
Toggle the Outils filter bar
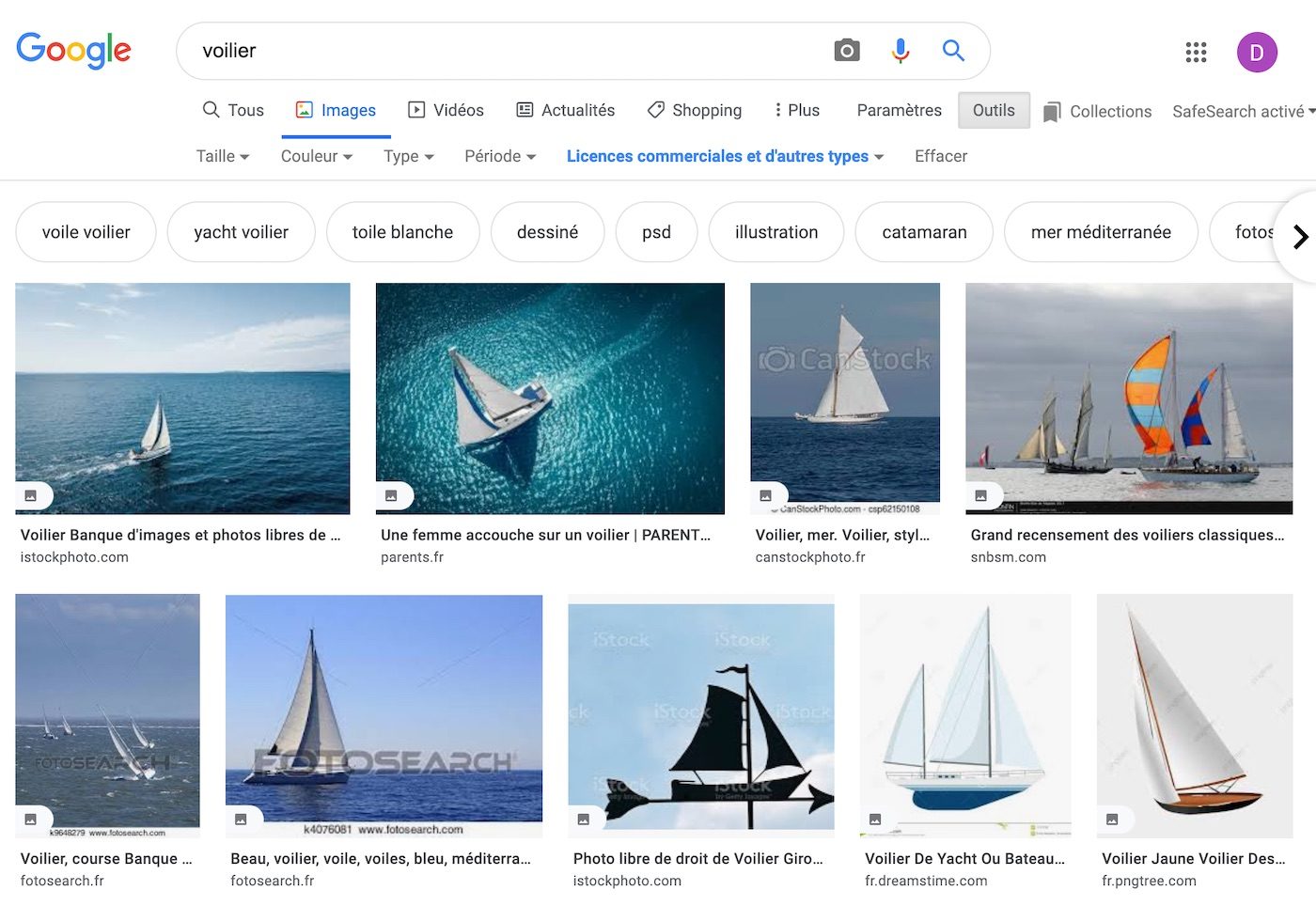[994, 110]
